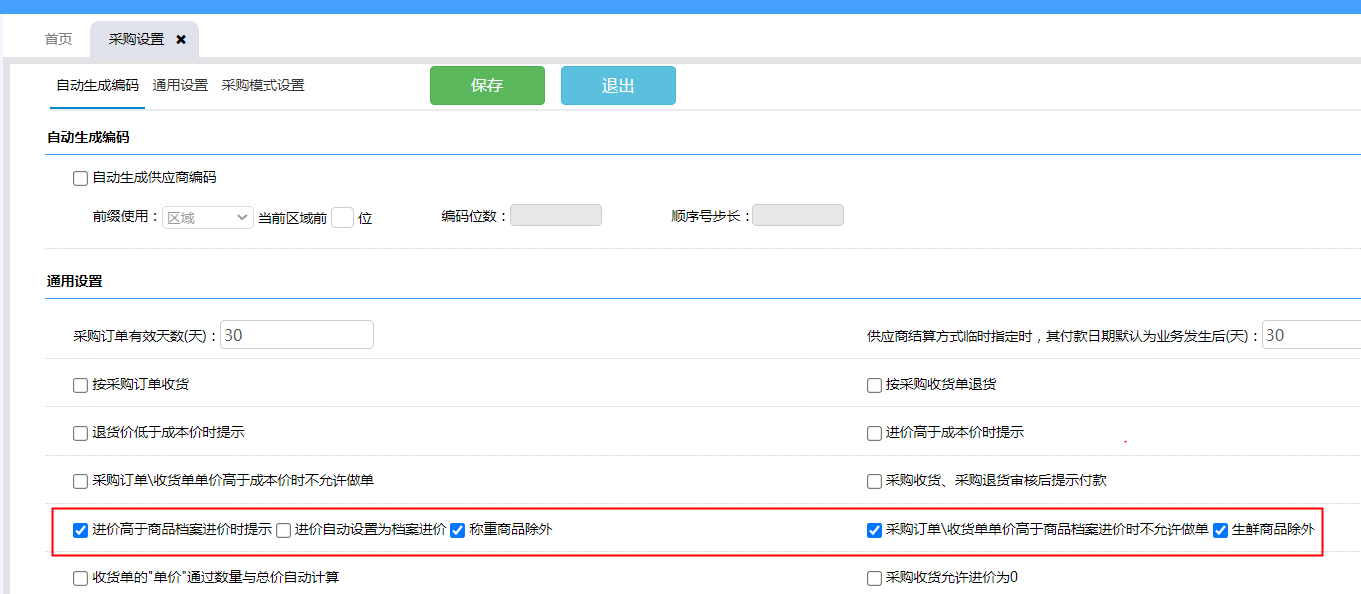Click the 采购订单有效天数 input field
This screenshot has height=594, width=1361.
point(297,335)
